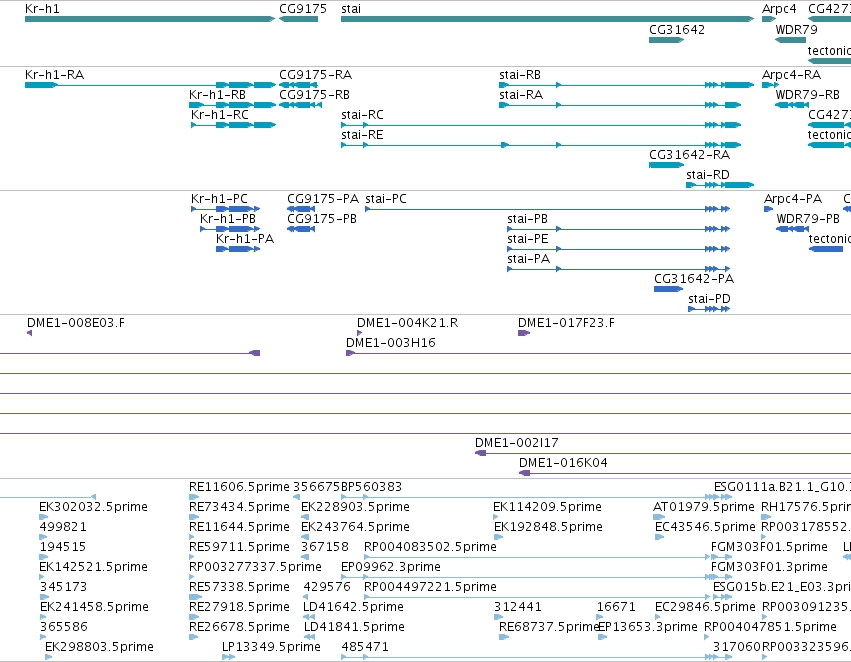Image resolution: width=851 pixels, height=662 pixels.
Task: Click the CG9175-RB transcript
Action: (301, 105)
